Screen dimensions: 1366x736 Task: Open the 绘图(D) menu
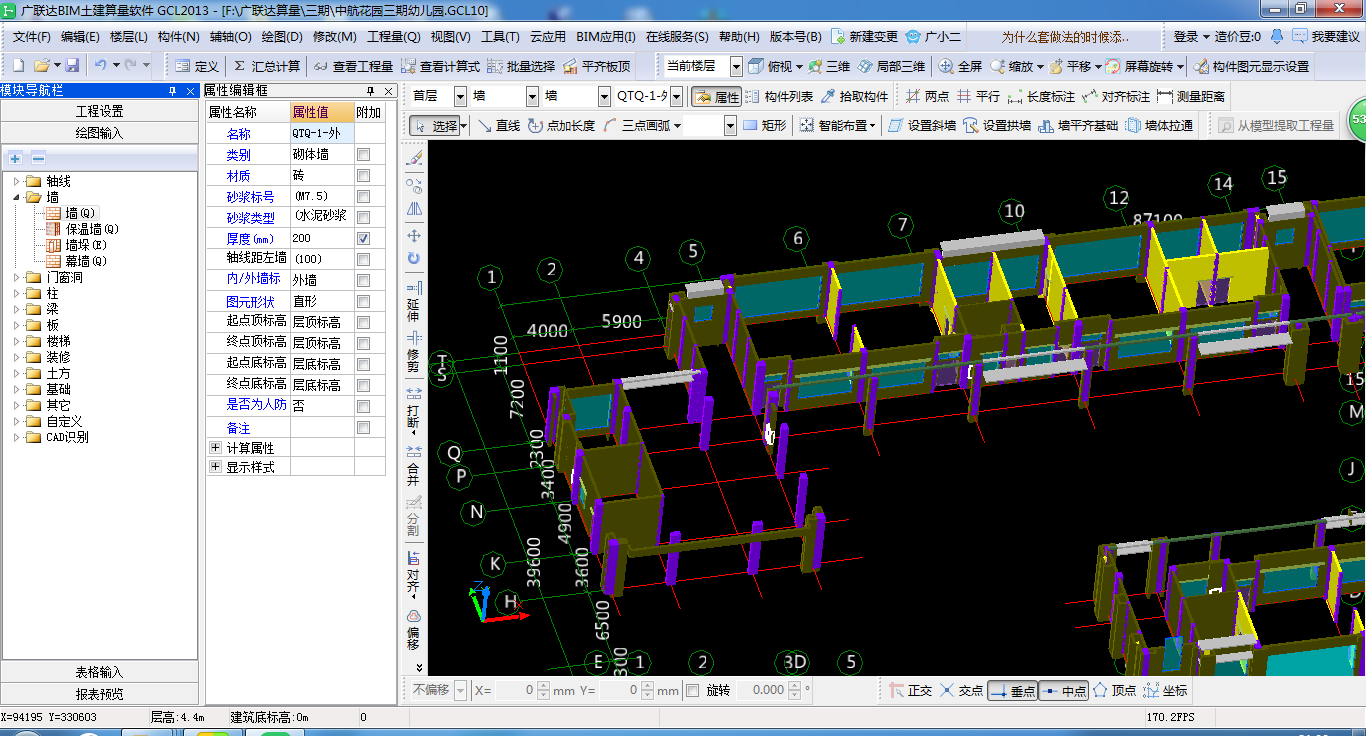[x=282, y=37]
